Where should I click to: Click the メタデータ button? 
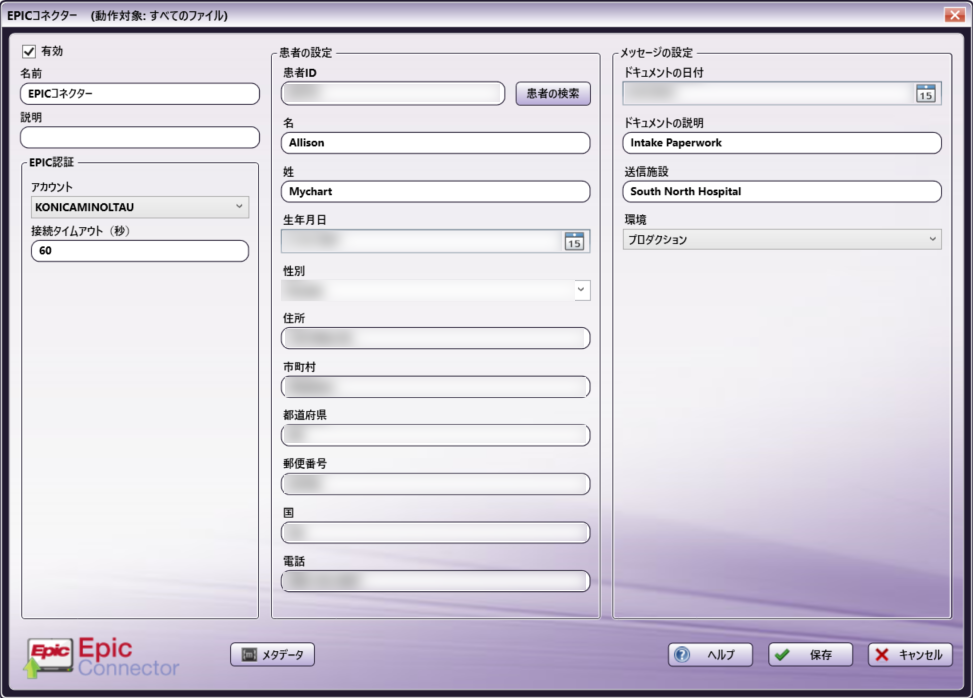click(272, 655)
